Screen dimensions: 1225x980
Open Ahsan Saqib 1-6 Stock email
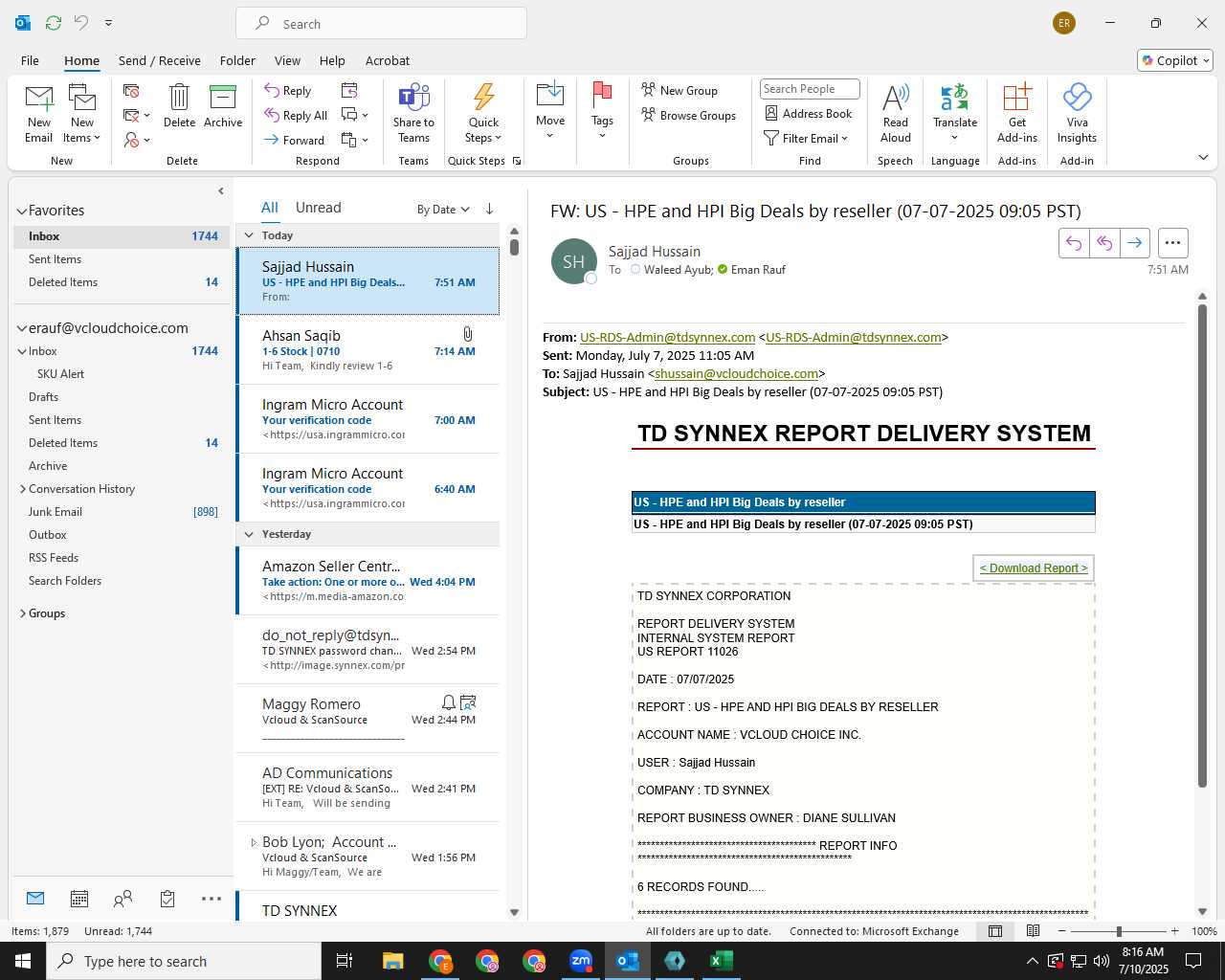[368, 349]
